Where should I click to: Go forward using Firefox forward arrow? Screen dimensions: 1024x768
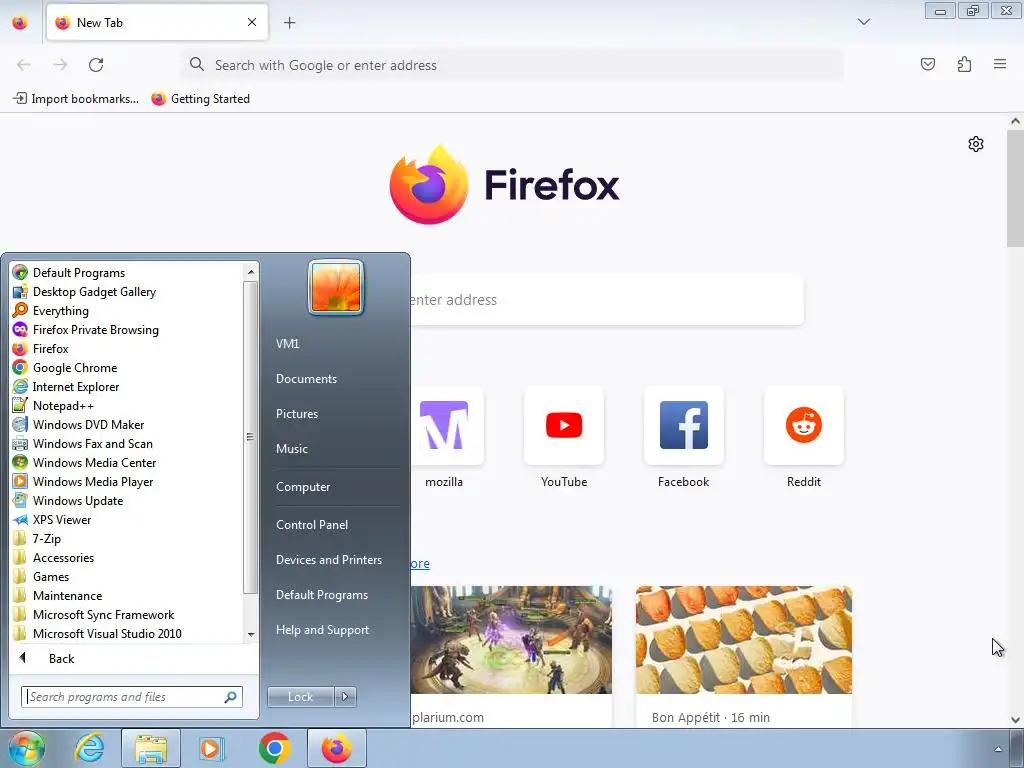coord(60,65)
